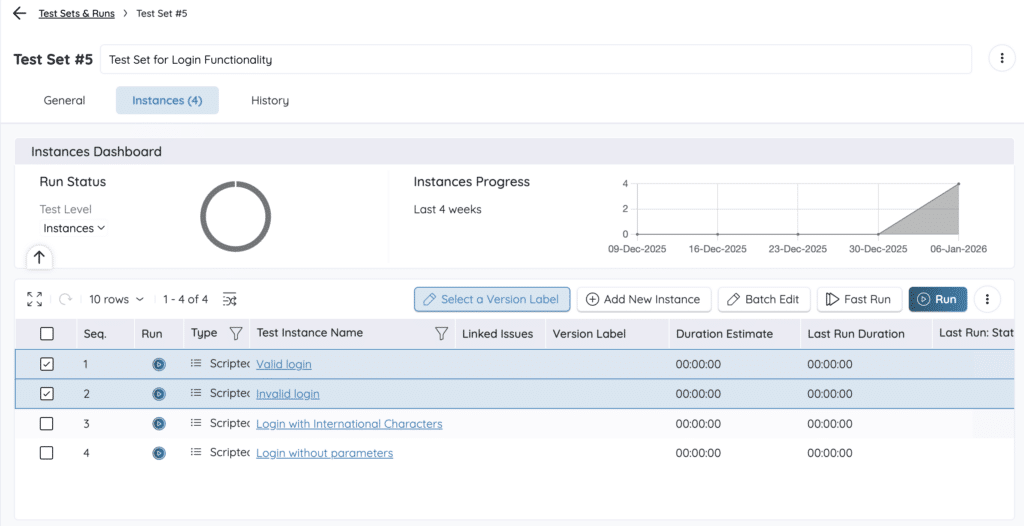The width and height of the screenshot is (1024, 526).
Task: Refresh the instances grid
Action: point(65,299)
